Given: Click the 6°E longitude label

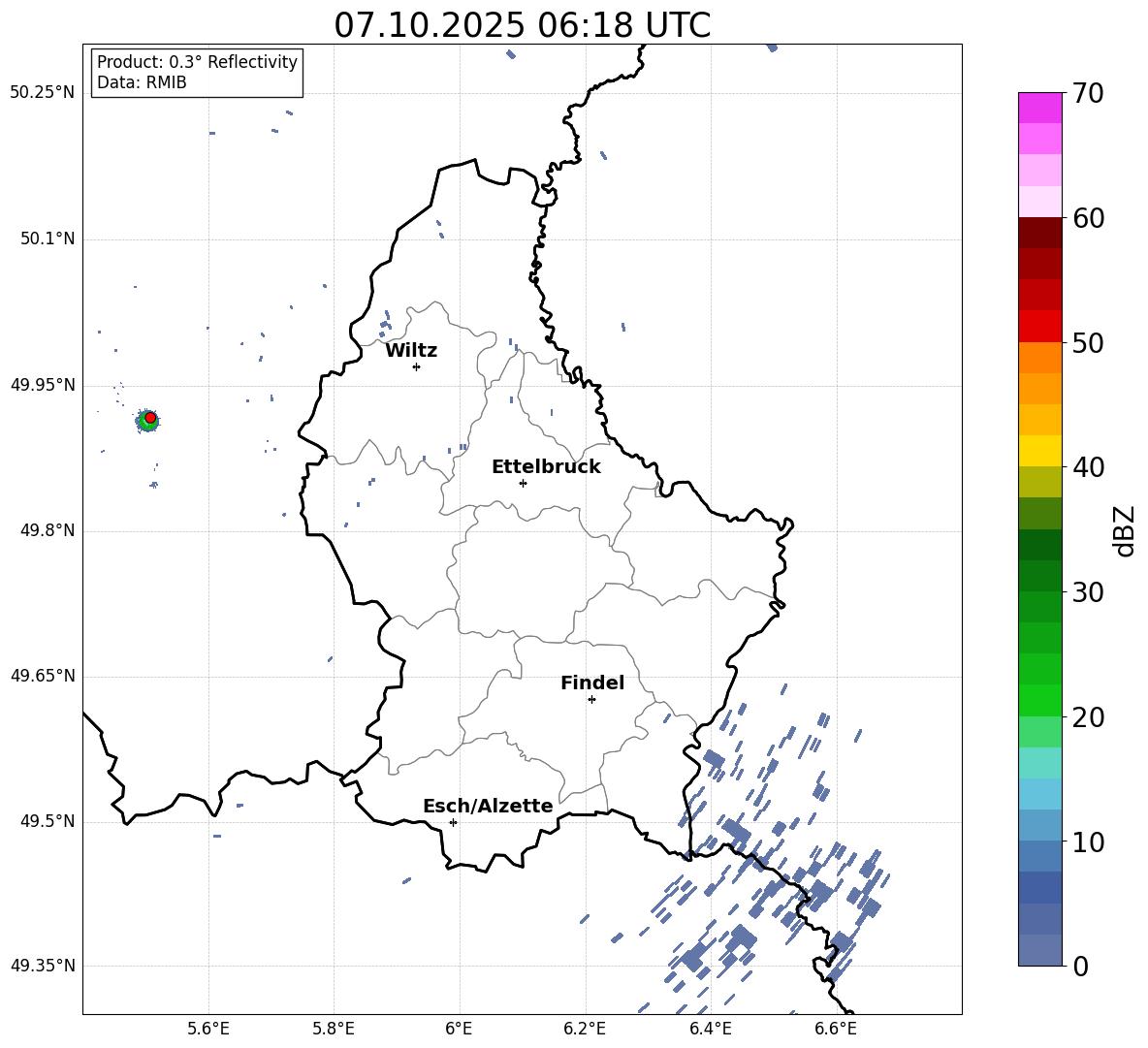Looking at the screenshot, I should click(459, 1029).
